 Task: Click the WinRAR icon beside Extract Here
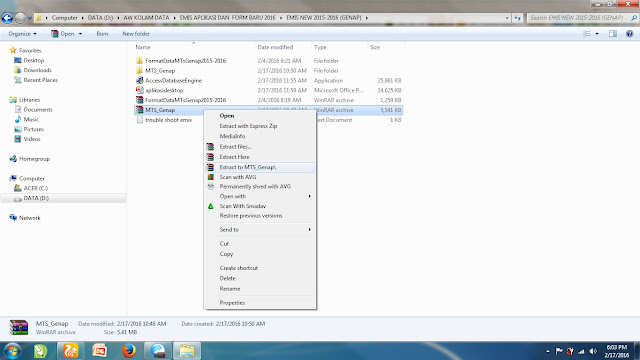(x=210, y=157)
